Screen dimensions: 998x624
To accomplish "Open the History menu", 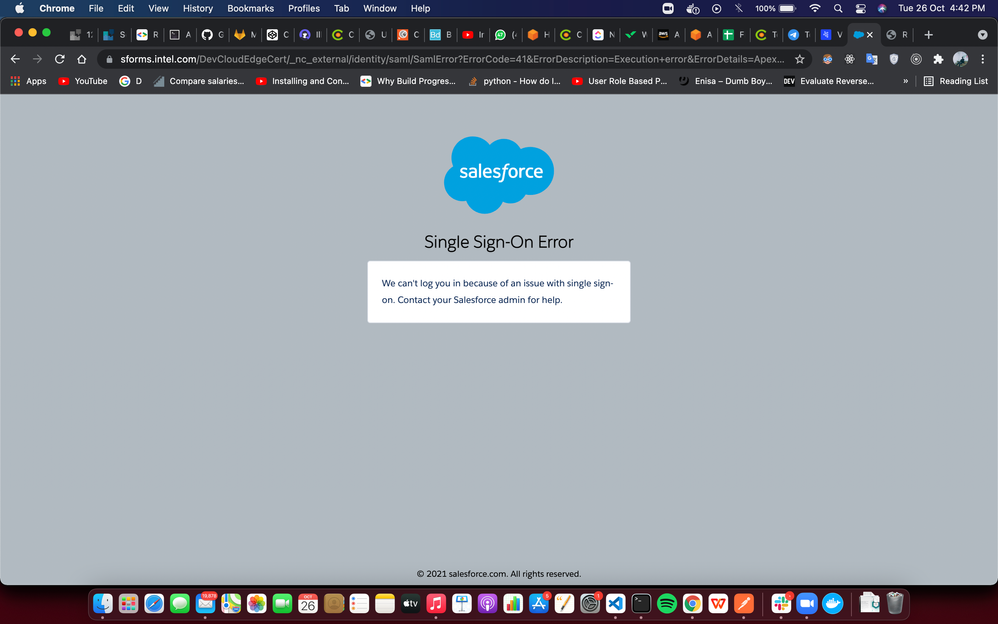I will tap(197, 8).
